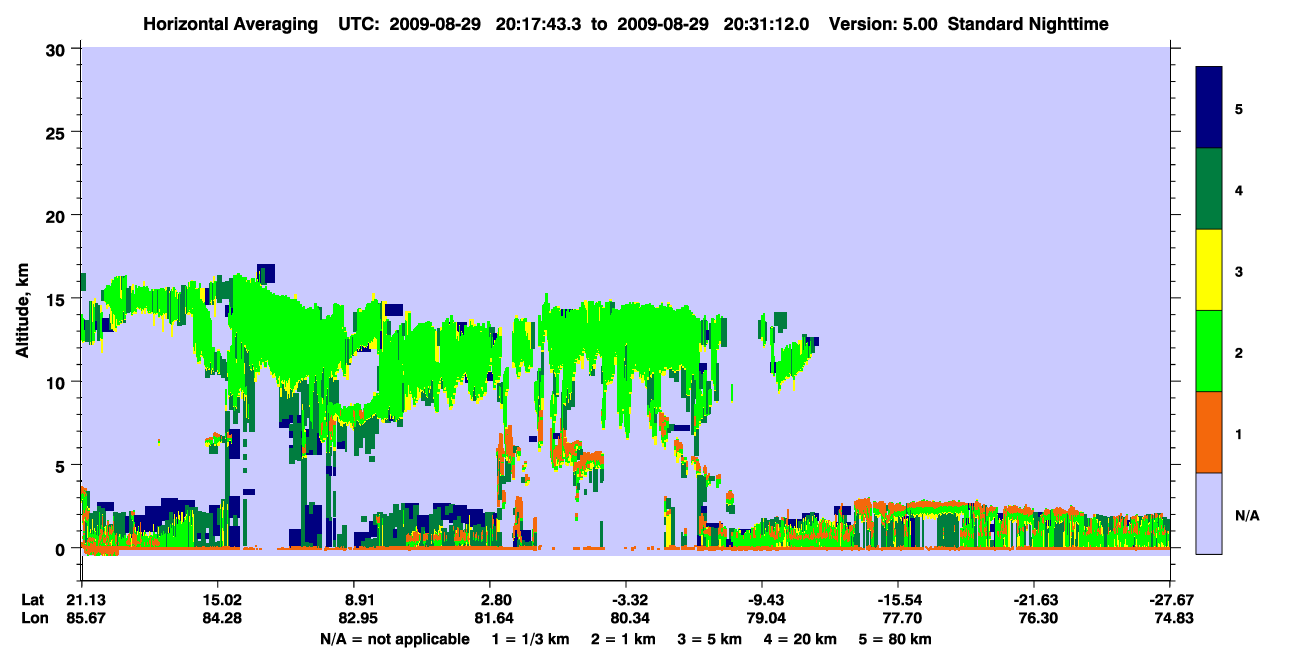Screen dimensions: 1300x667
Task: Click the 'Lat' row label
Action: point(32,600)
